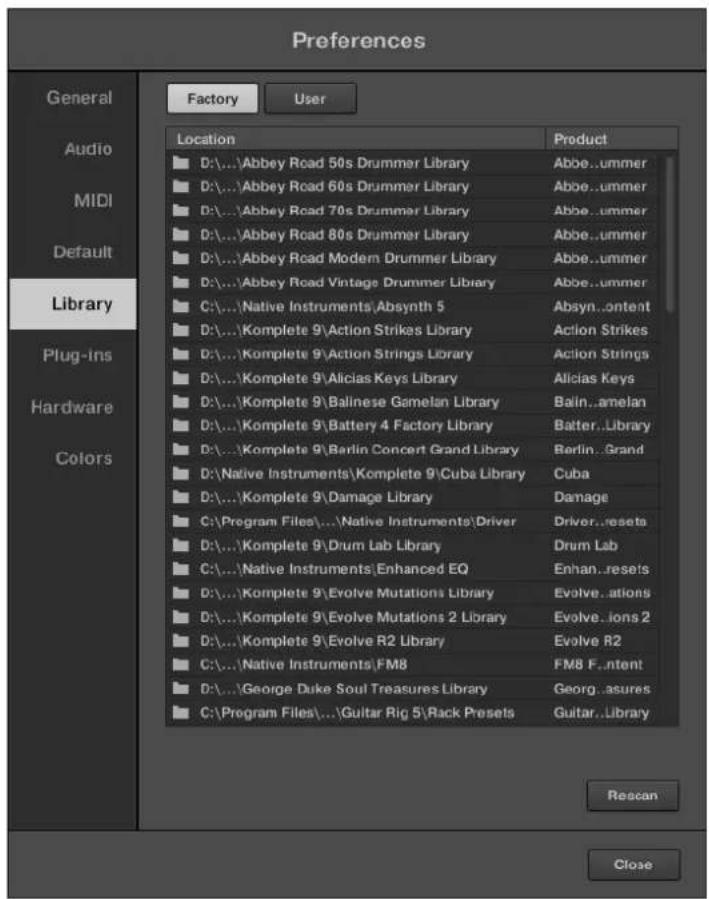709x899 pixels.
Task: Click folder icon for Absynth 5 row
Action: pos(181,306)
